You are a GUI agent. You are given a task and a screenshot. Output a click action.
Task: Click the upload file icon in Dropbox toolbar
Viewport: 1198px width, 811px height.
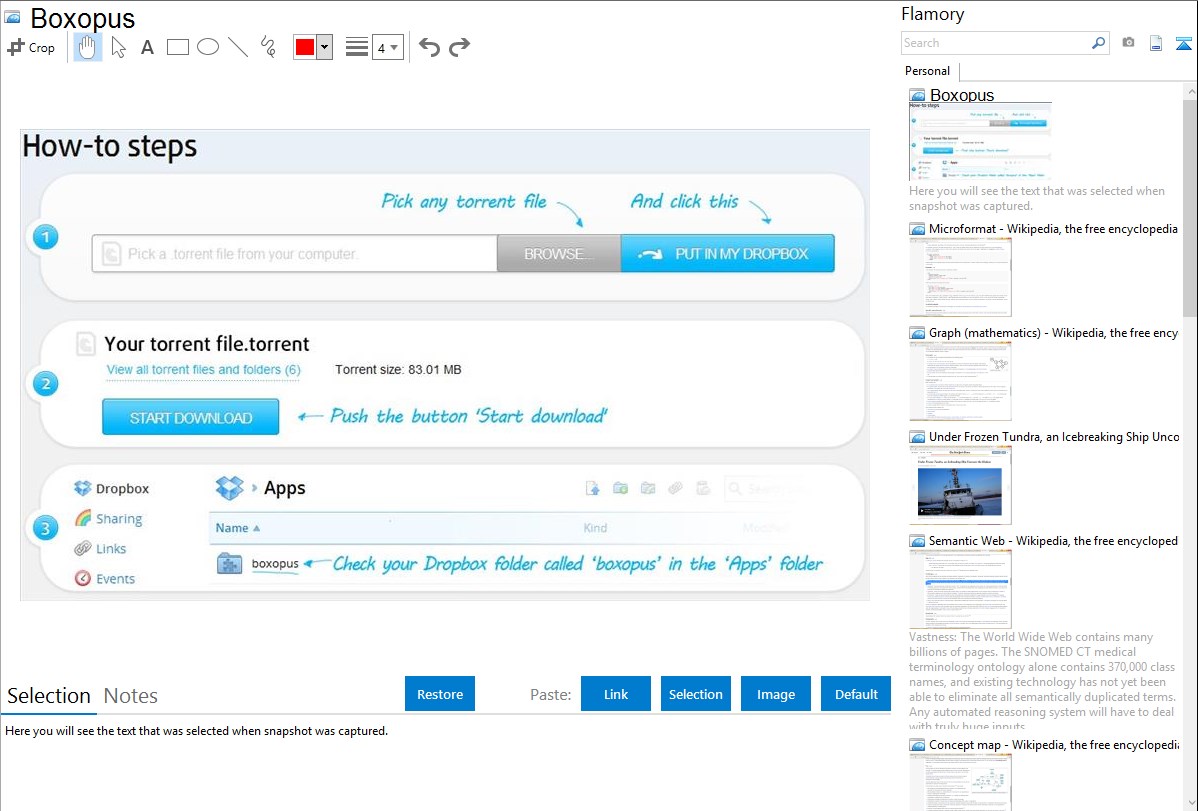click(593, 488)
